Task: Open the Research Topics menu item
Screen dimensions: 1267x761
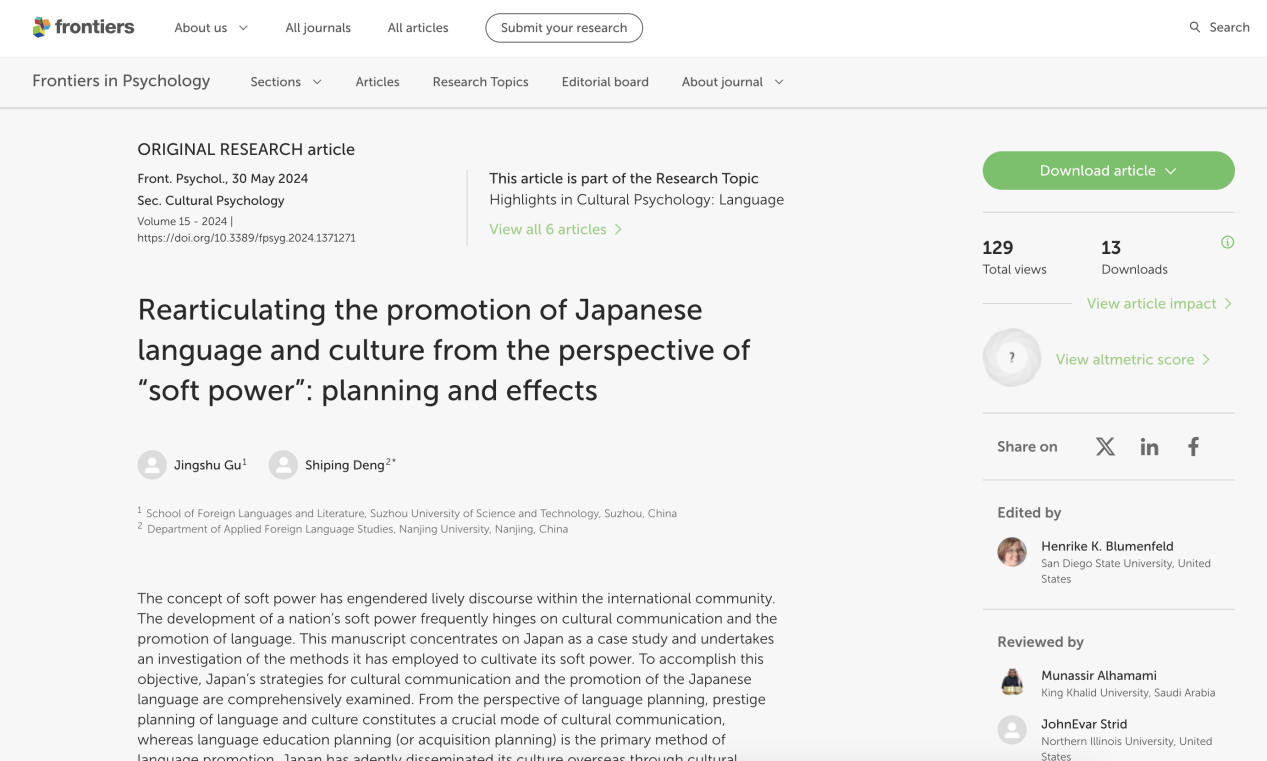Action: coord(480,82)
